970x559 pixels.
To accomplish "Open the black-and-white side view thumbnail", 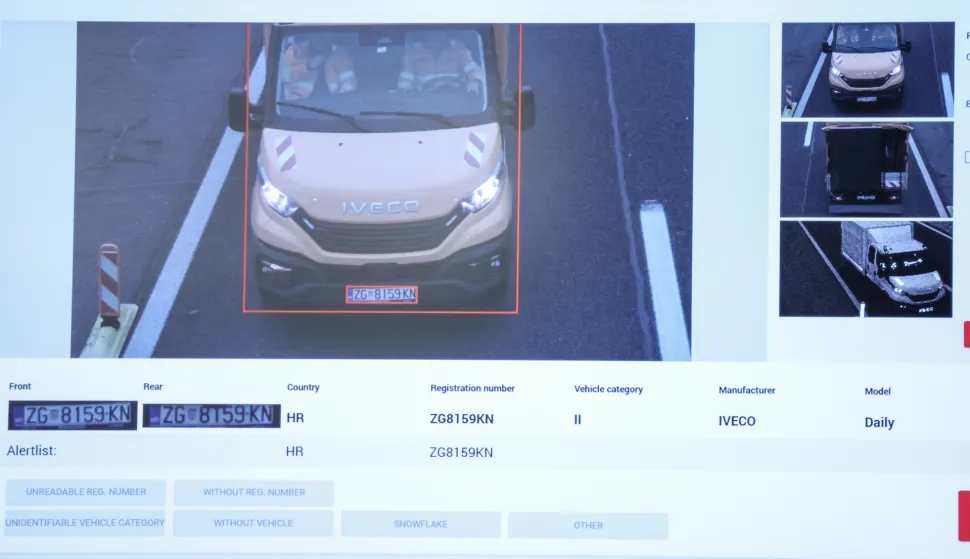I will coord(866,268).
